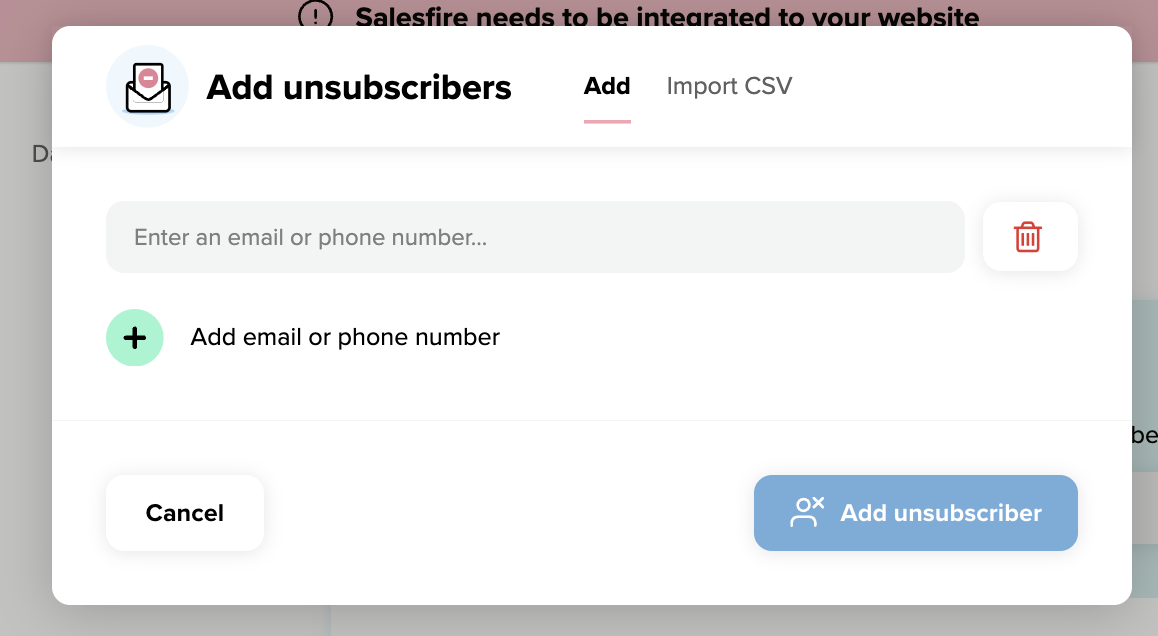Switch to the Import CSV tab
The width and height of the screenshot is (1158, 636).
click(729, 86)
